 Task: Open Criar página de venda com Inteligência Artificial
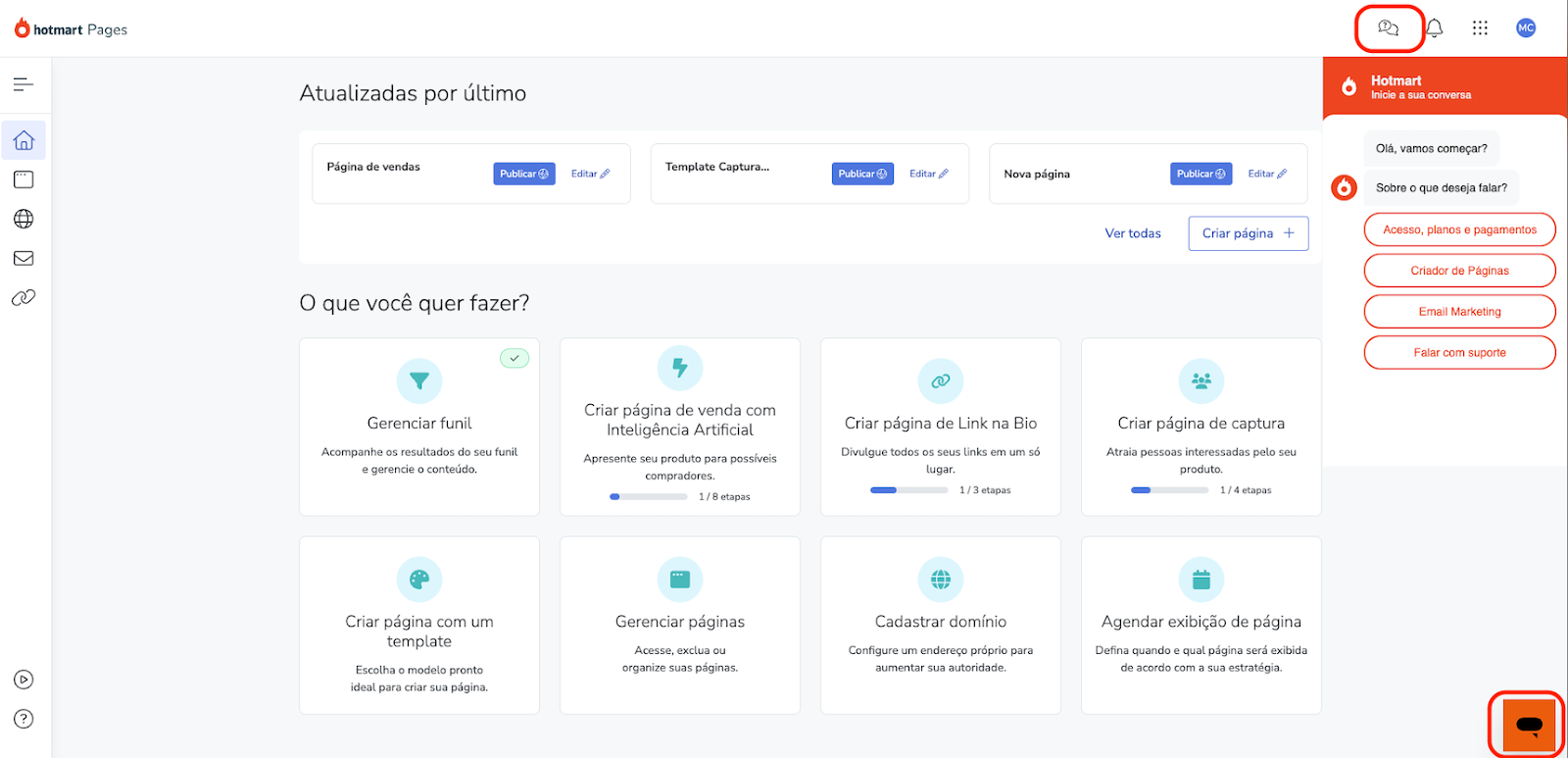(x=680, y=420)
